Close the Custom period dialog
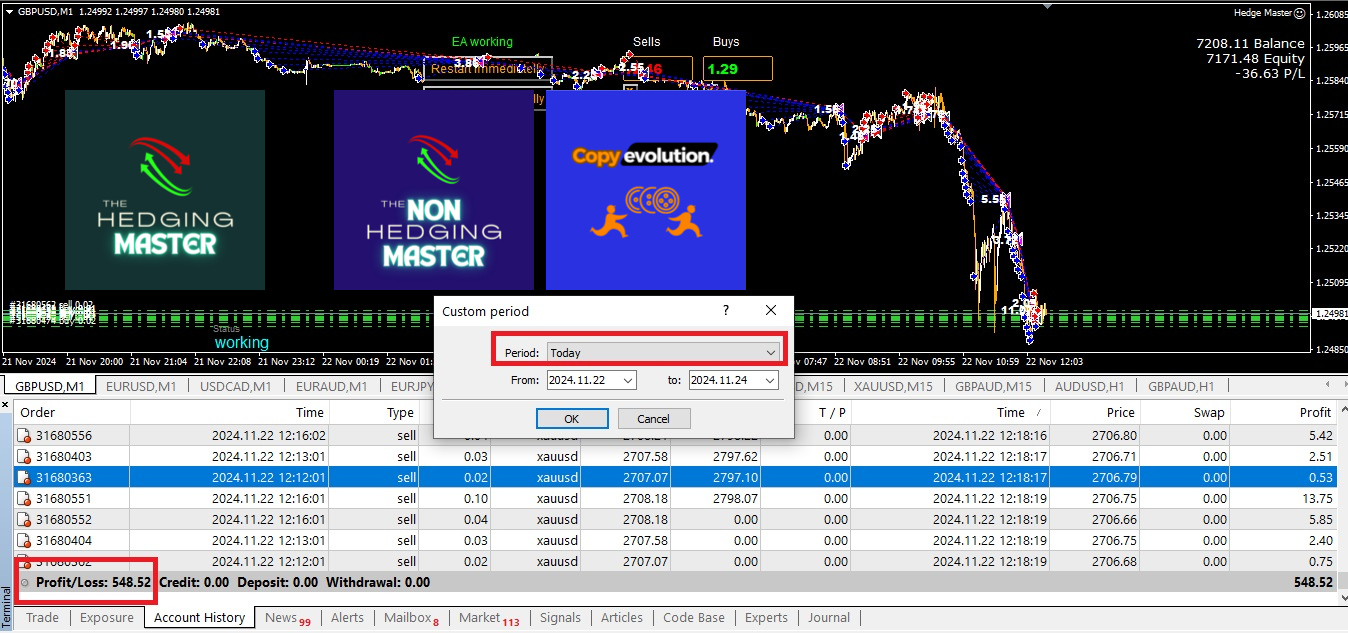This screenshot has width=1348, height=633. pos(771,311)
